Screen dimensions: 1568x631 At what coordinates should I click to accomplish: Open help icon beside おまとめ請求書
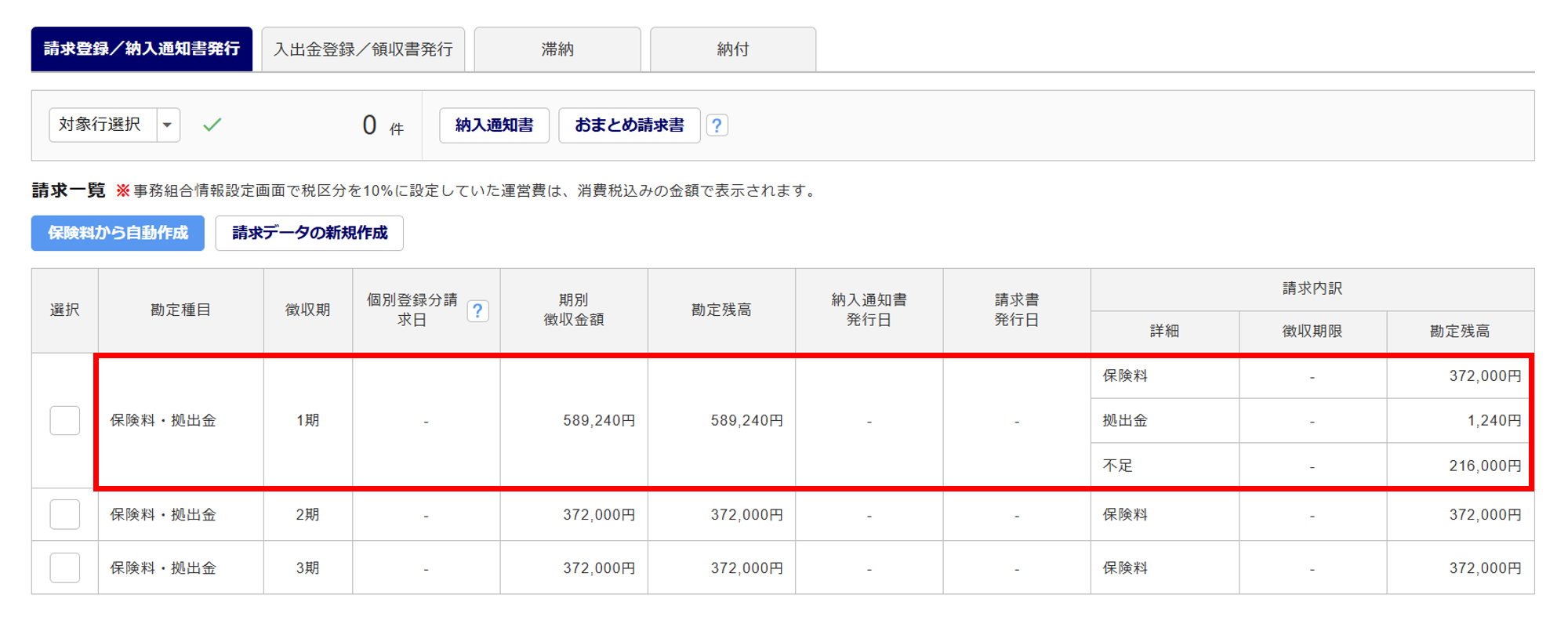click(x=717, y=125)
